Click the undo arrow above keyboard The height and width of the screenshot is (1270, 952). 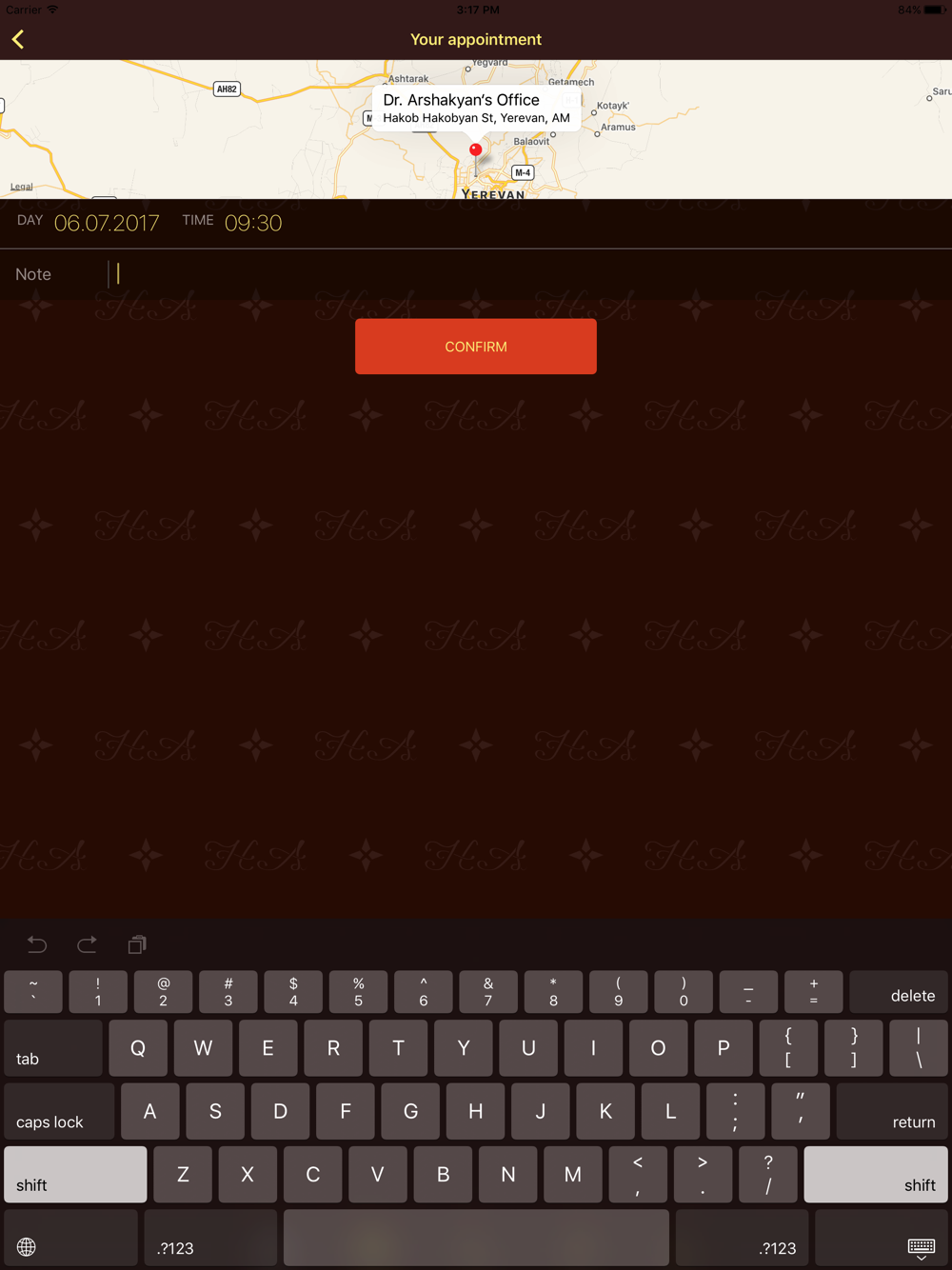pos(37,944)
